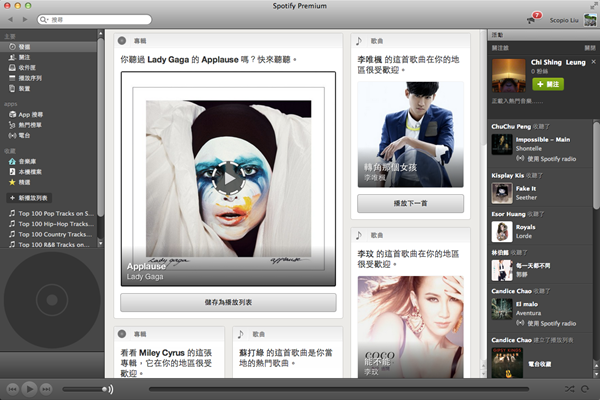
Task: Click 儲存為播放列表 save as playlist button
Action: (228, 303)
